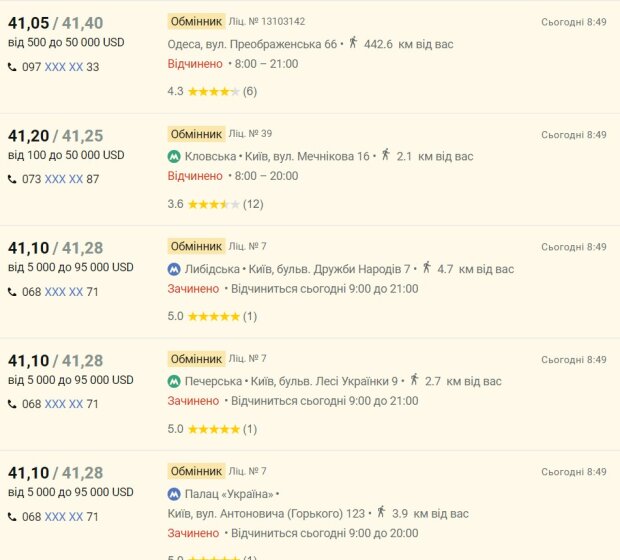Click the walking icon next to 442.6 км
This screenshot has width=620, height=560.
[x=353, y=43]
